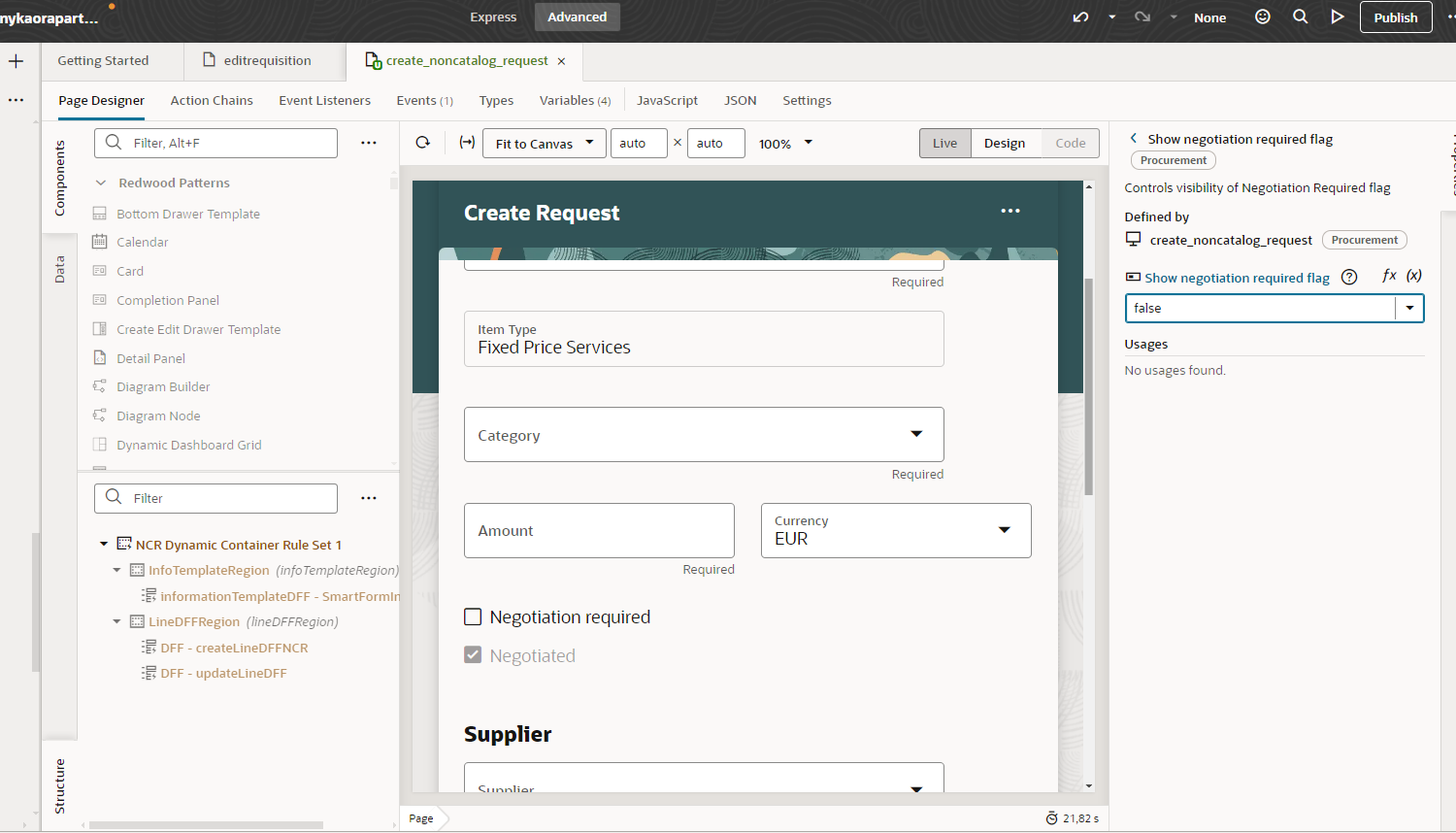The height and width of the screenshot is (833, 1456).
Task: Switch canvas to Design mode
Action: [1004, 143]
